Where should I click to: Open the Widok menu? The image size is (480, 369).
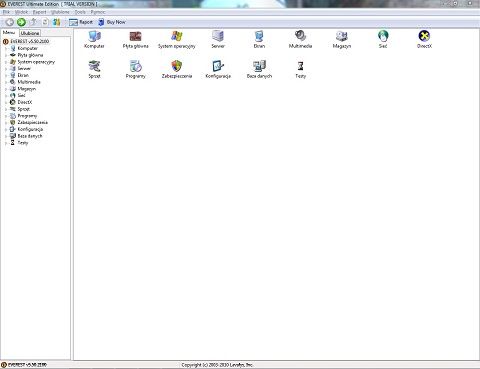tap(21, 12)
